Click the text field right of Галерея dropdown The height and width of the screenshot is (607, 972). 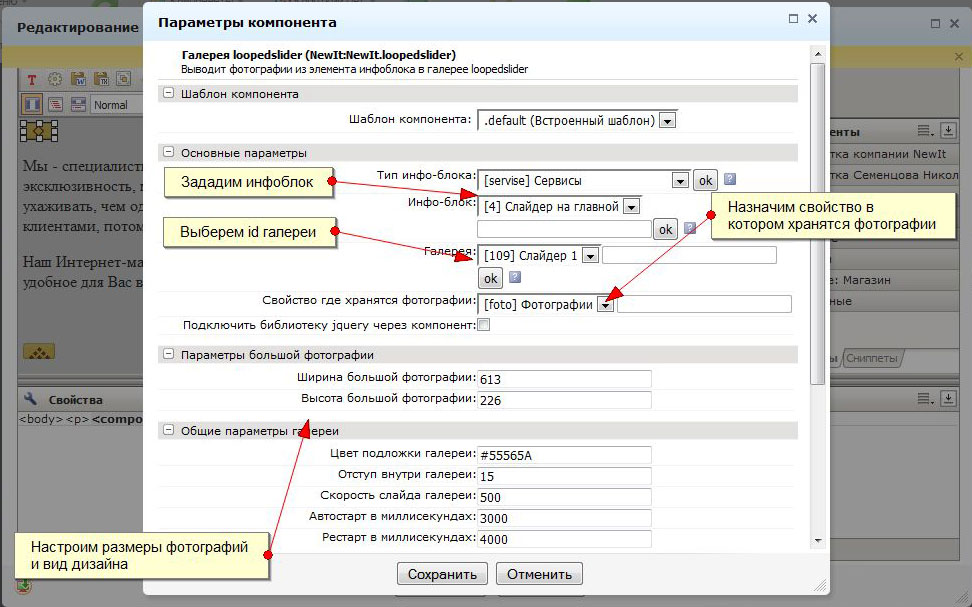pos(689,255)
